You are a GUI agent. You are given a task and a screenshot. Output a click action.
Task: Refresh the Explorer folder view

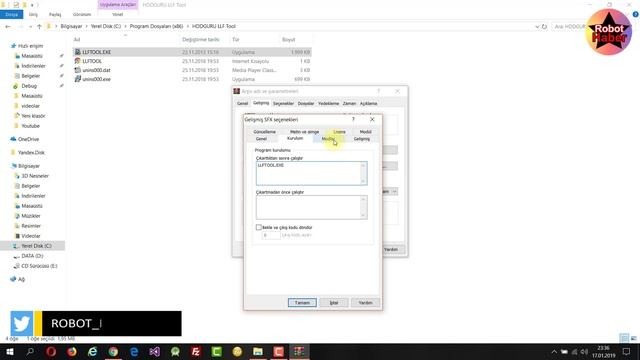pos(544,26)
